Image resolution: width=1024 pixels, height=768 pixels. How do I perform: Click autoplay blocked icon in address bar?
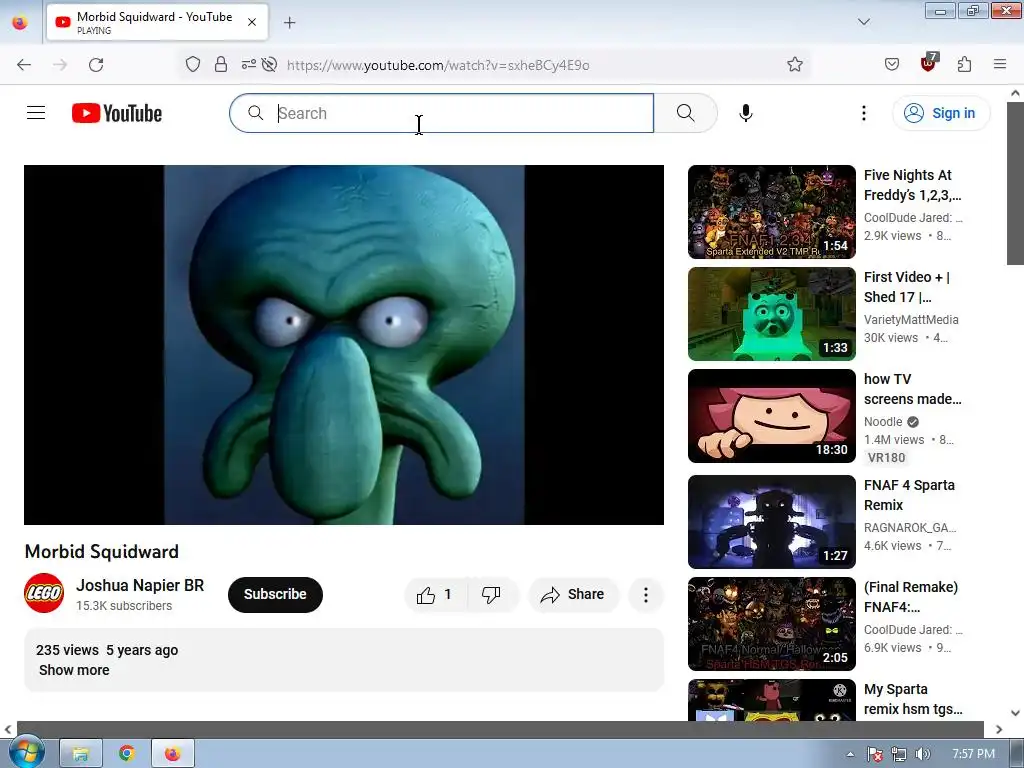pyautogui.click(x=269, y=64)
